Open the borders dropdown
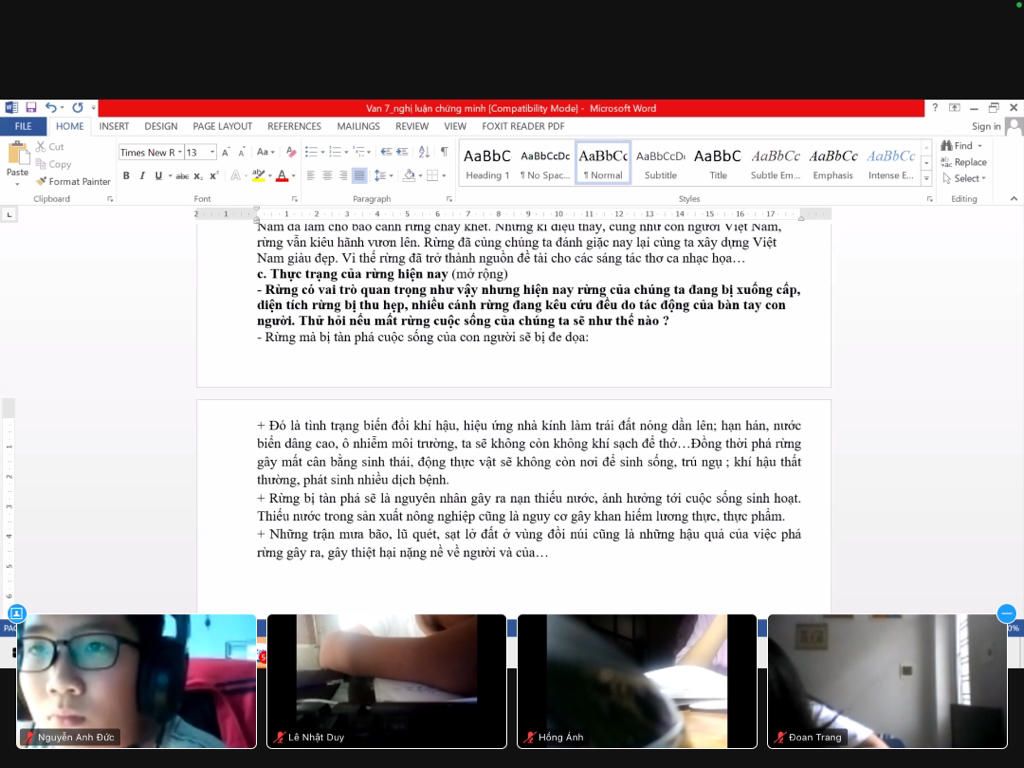 444,176
